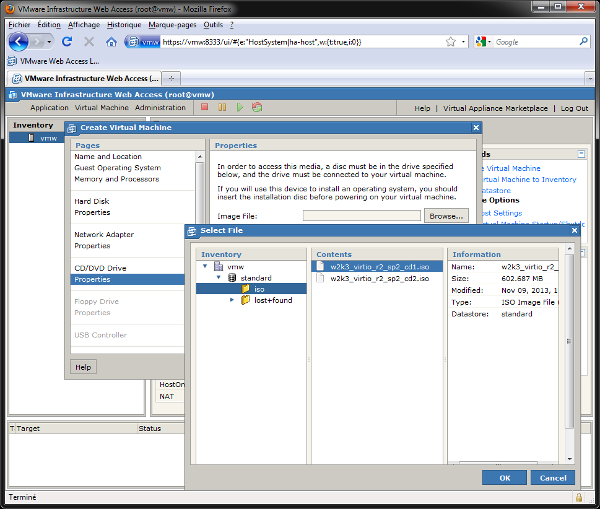Image resolution: width=600 pixels, height=509 pixels.
Task: Click the VMware Web Access bookmark
Action: pyautogui.click(x=54, y=61)
